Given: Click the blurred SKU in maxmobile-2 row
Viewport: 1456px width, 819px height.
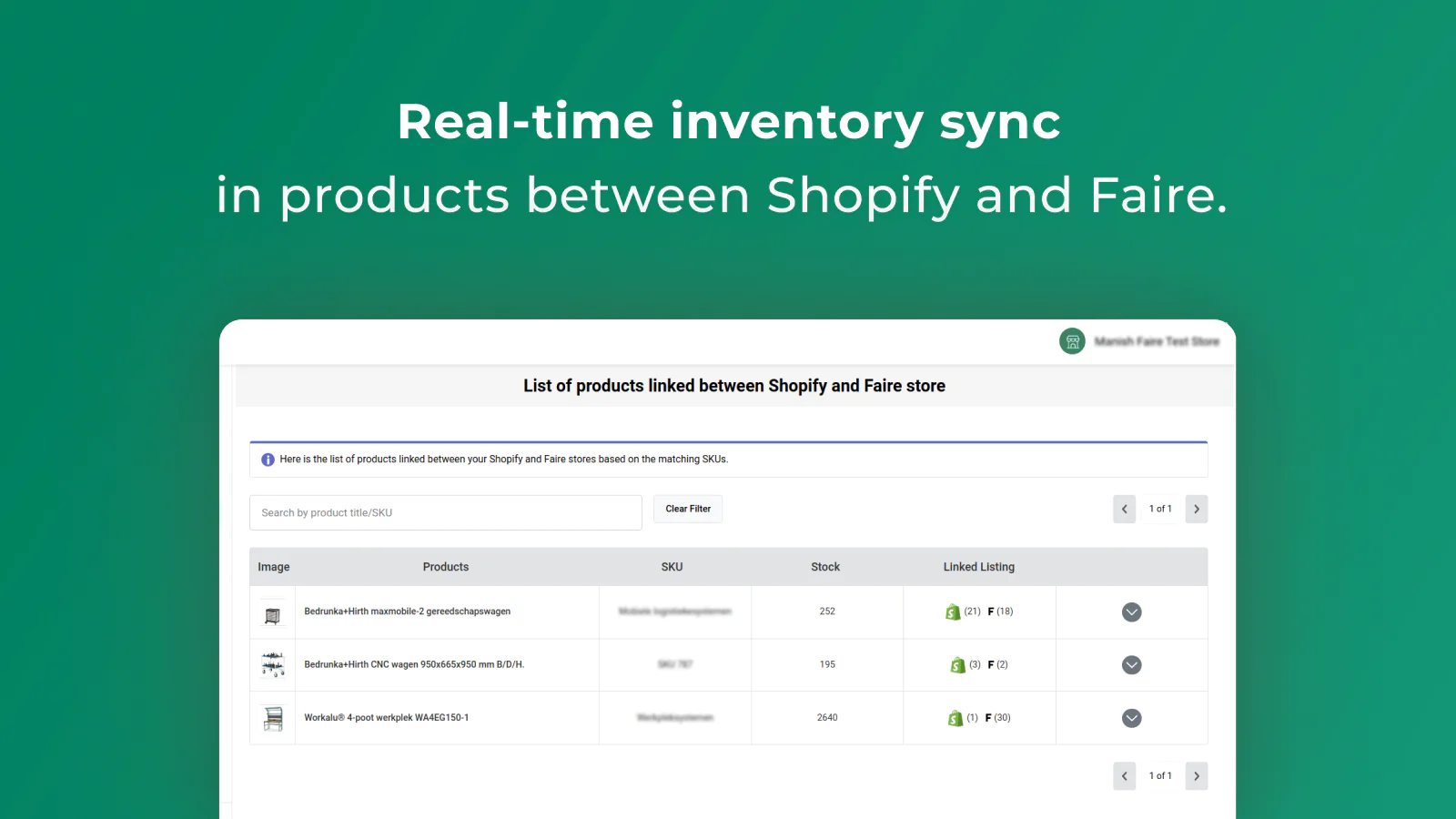Looking at the screenshot, I should point(675,612).
